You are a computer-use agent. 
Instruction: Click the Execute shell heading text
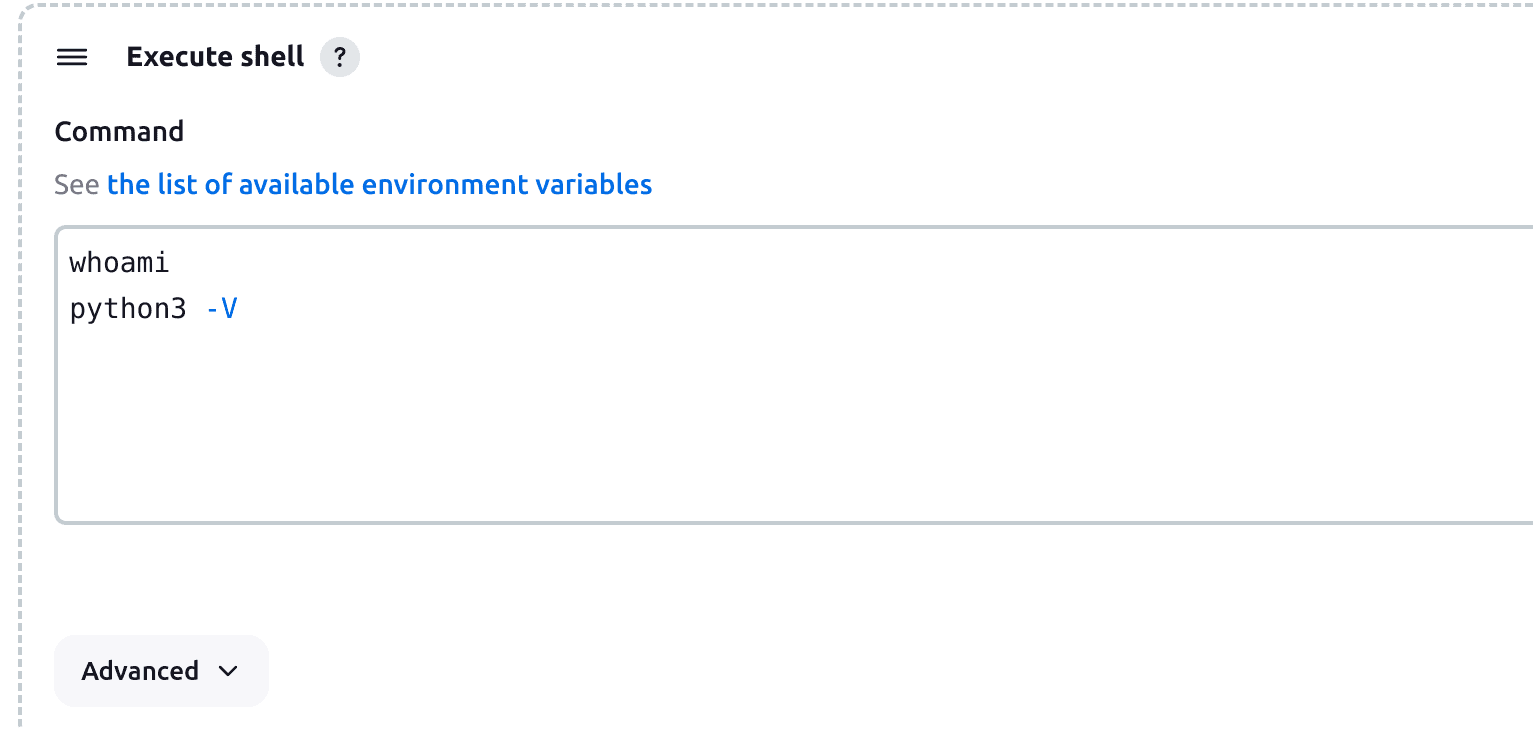click(x=215, y=58)
